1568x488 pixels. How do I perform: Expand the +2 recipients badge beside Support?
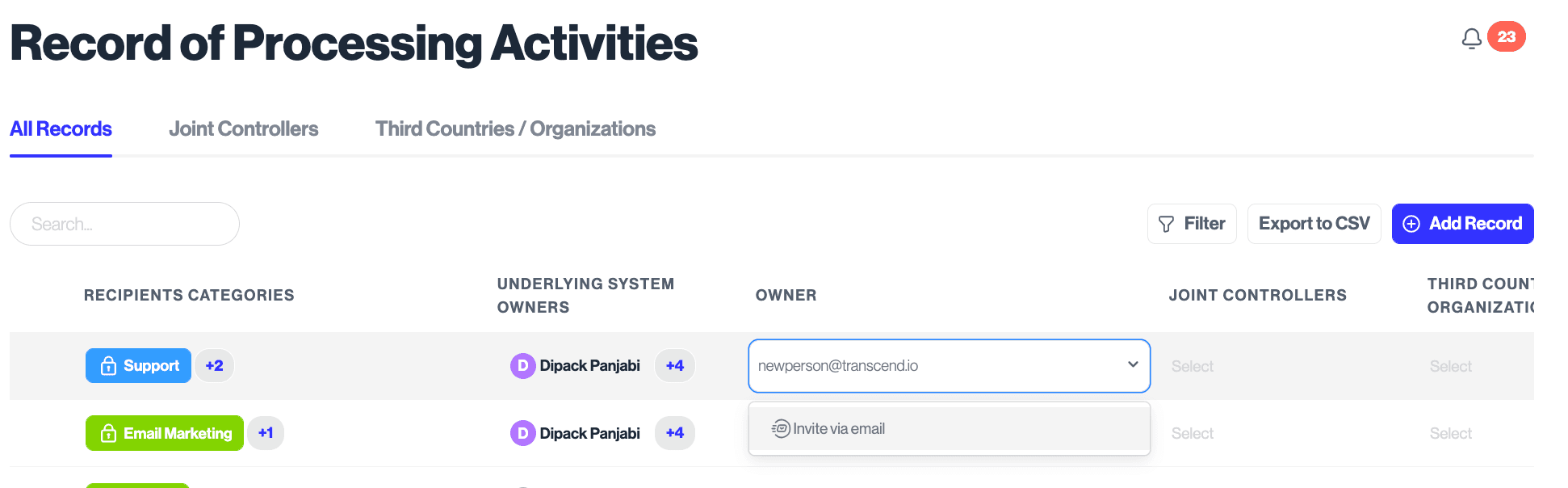tap(214, 366)
